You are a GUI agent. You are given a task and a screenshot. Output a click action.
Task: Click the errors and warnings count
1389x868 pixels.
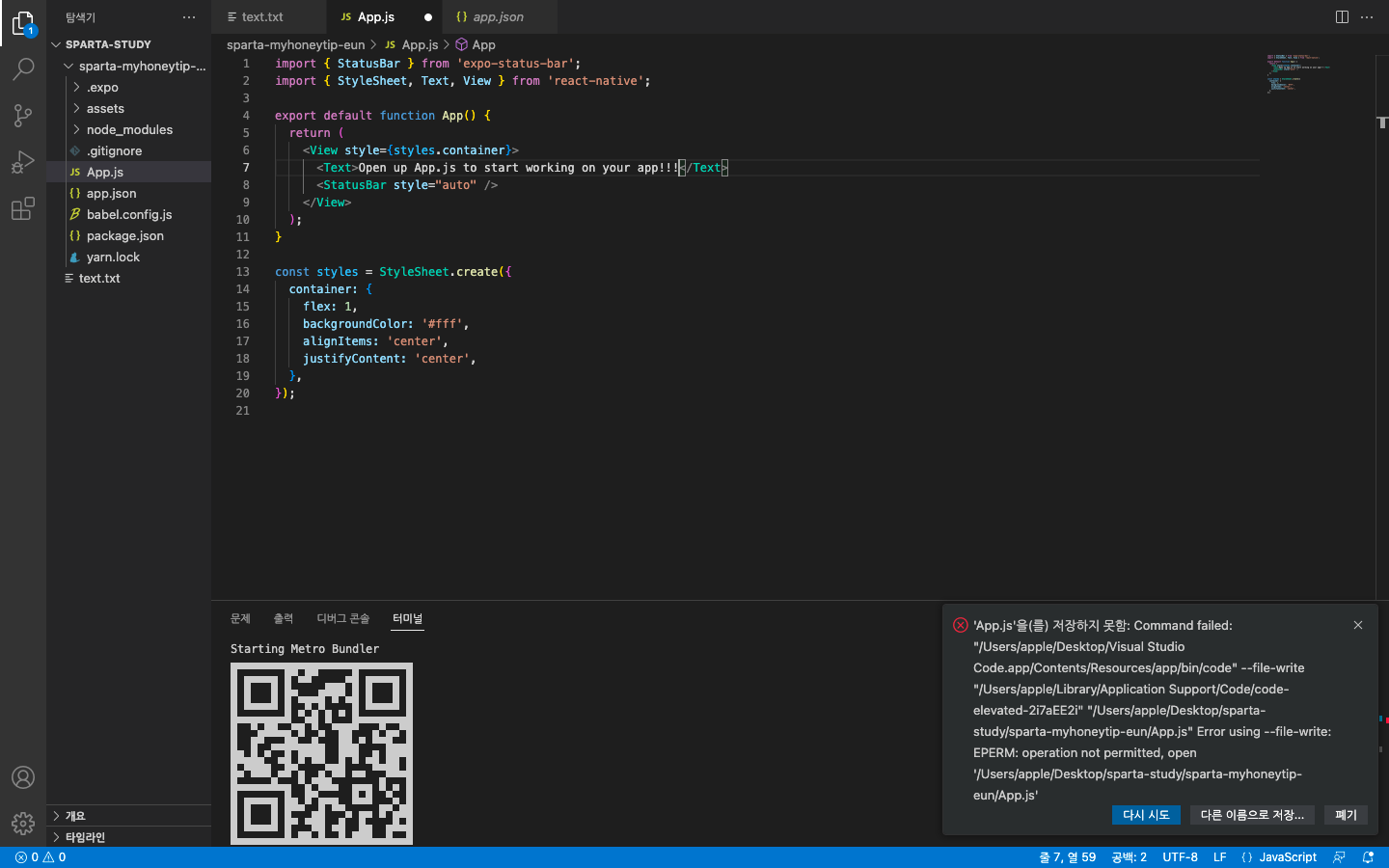41,857
